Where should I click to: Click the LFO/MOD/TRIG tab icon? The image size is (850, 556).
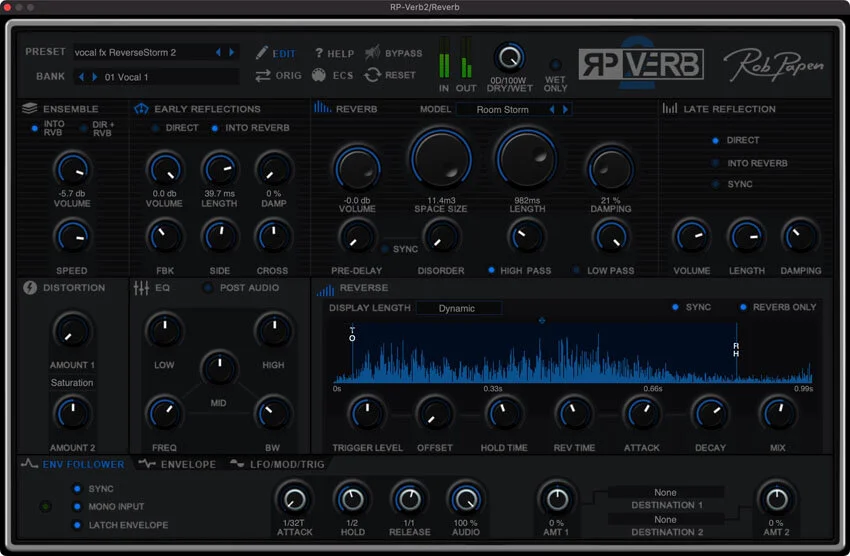pyautogui.click(x=237, y=463)
